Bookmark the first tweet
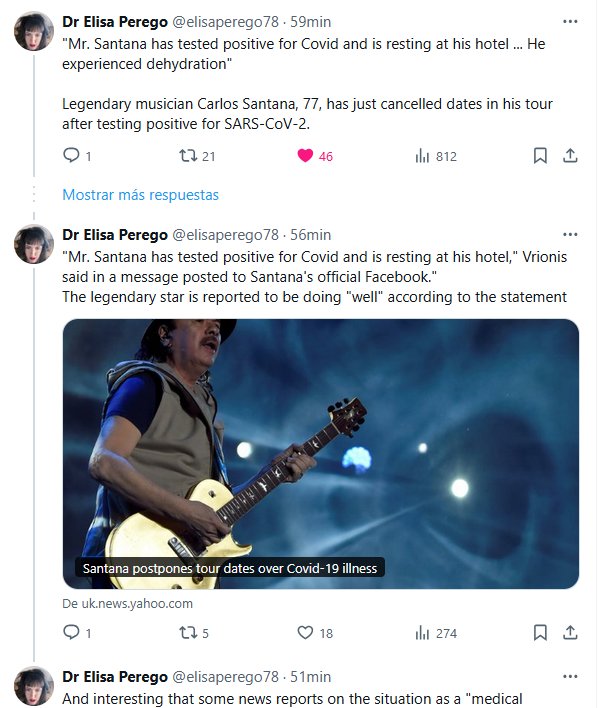Viewport: 612px width, 708px height. coord(540,155)
